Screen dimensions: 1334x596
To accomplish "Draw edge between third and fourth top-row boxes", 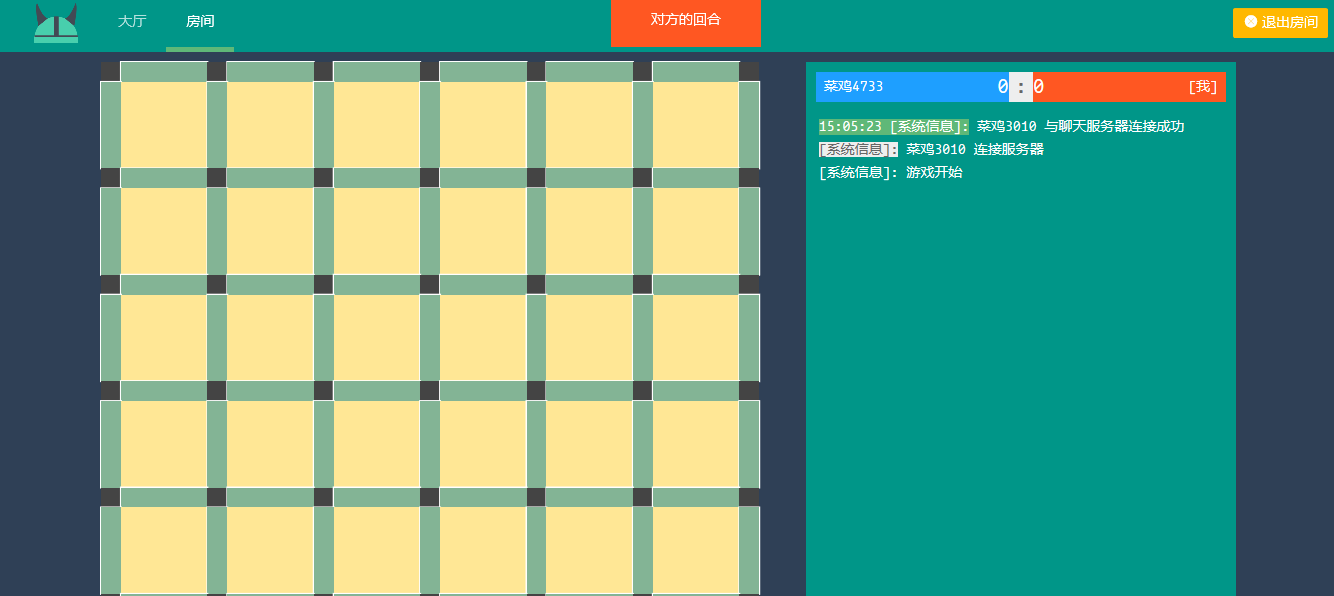I will [x=430, y=125].
